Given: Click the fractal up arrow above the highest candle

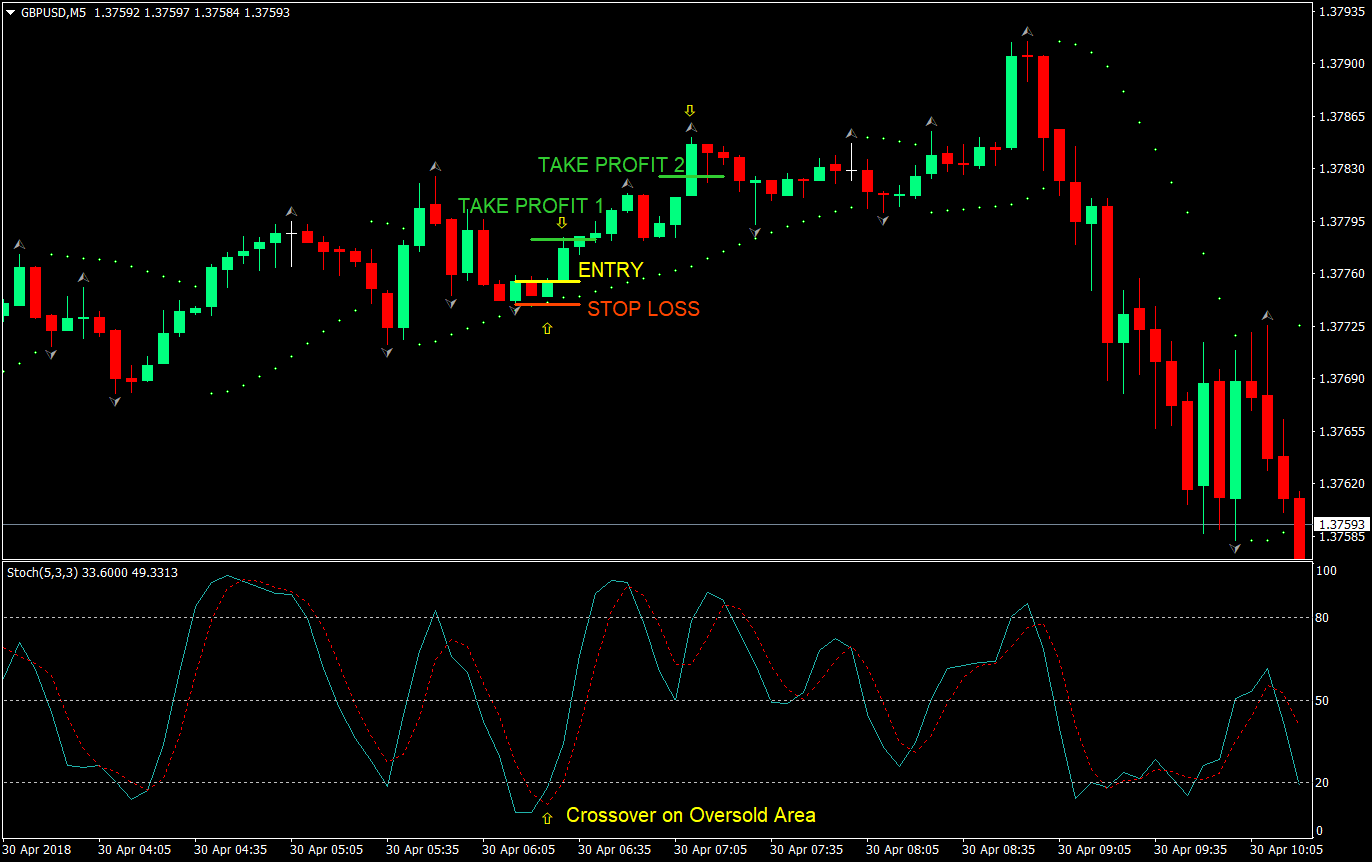Looking at the screenshot, I should click(1027, 32).
